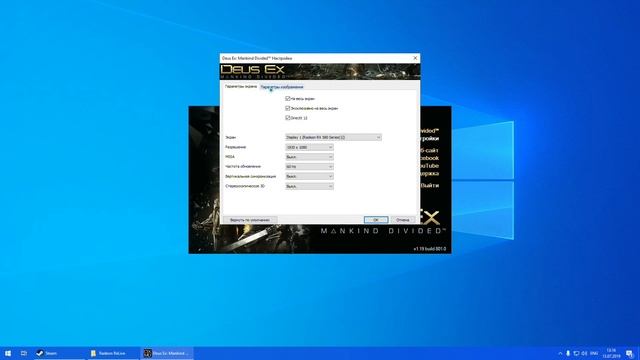Open the Стереоскопическое 3D dropdown
Screen dimensions: 640x360
click(309, 186)
